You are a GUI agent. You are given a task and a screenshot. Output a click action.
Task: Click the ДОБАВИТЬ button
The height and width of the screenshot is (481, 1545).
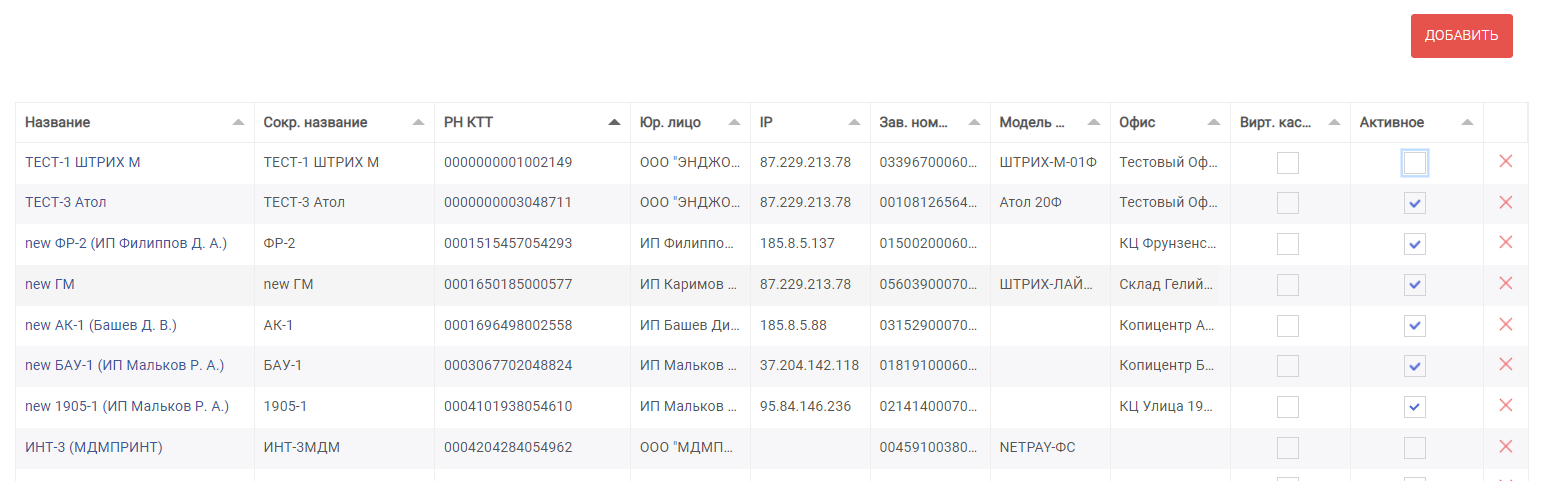[1461, 36]
